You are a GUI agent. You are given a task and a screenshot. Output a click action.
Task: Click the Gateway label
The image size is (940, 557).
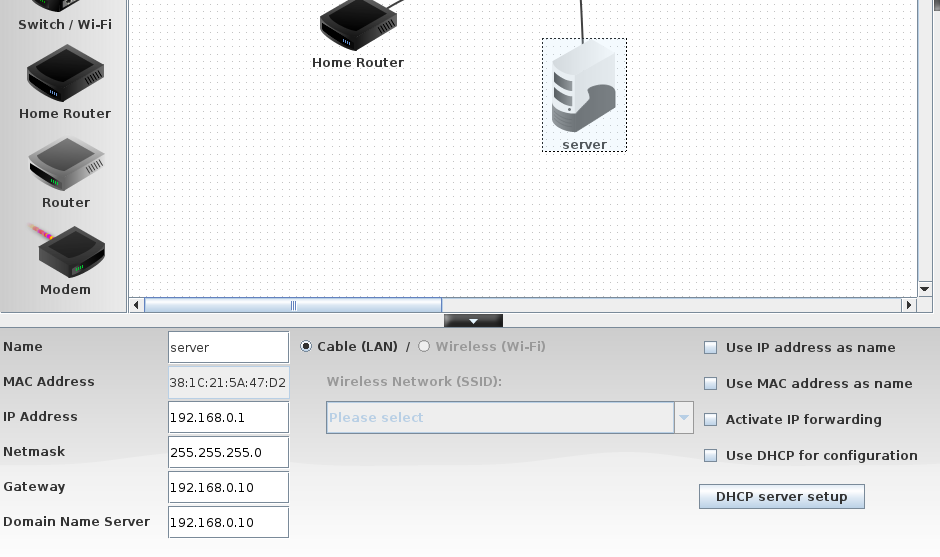pos(34,487)
